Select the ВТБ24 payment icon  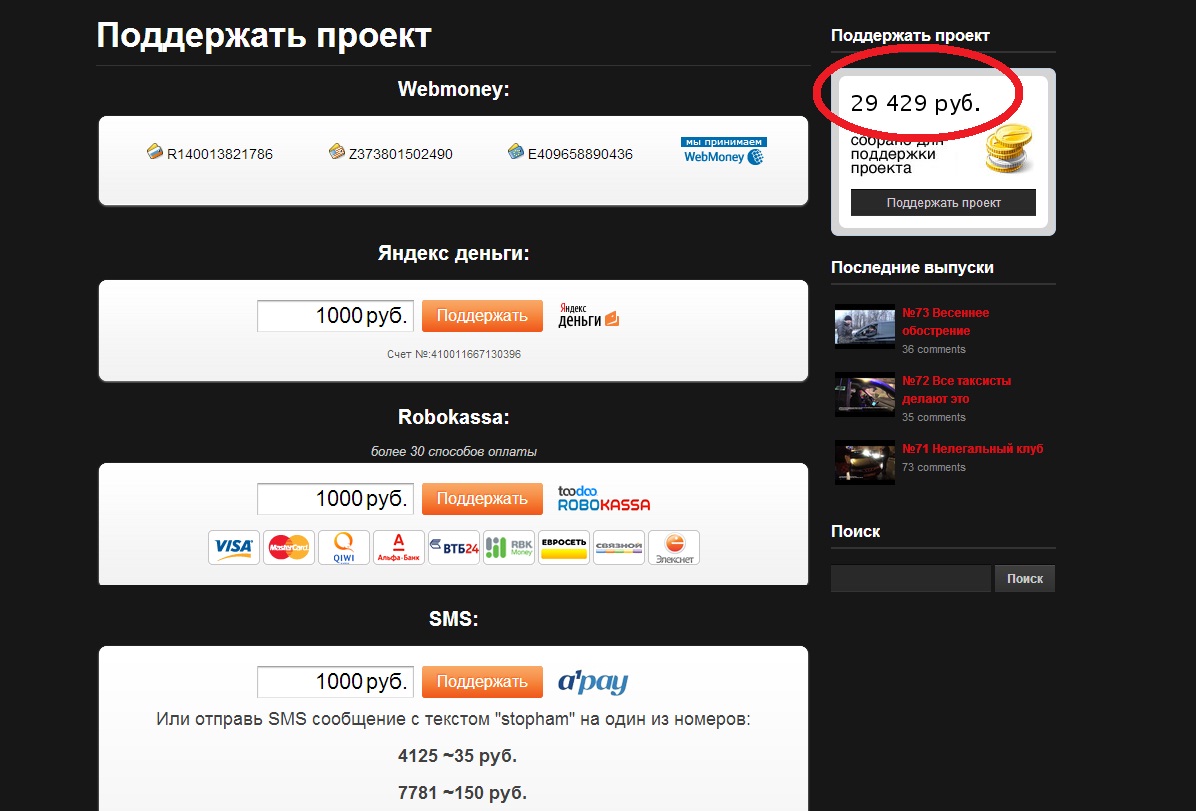(454, 547)
